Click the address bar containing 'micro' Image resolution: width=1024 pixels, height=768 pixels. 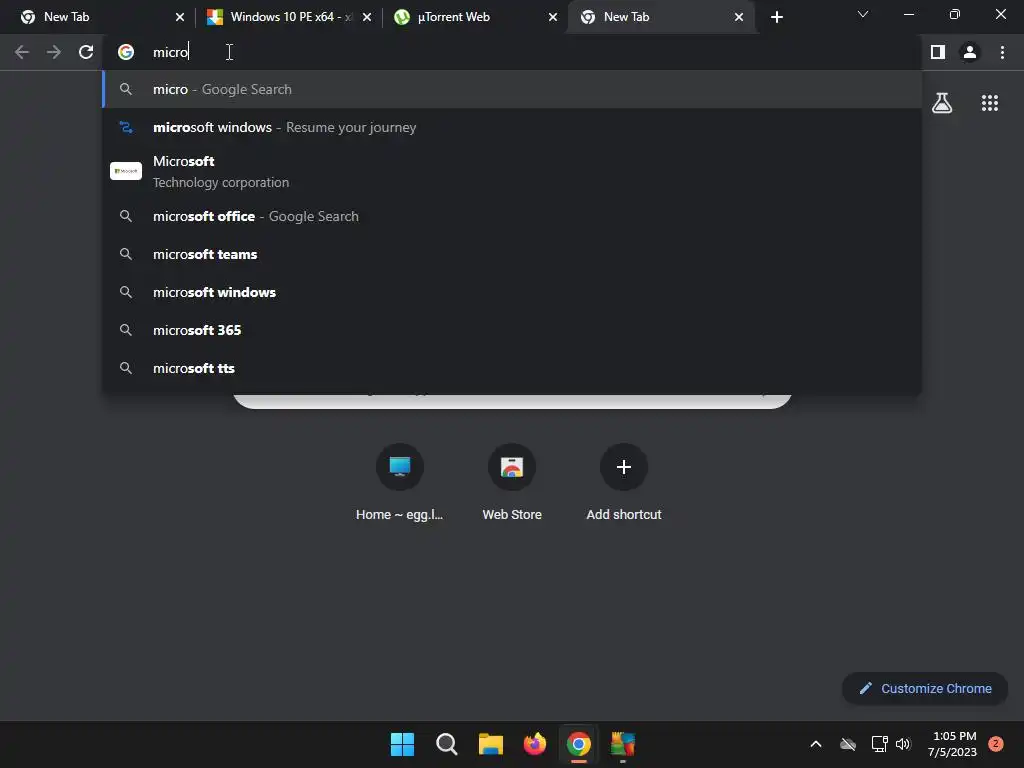[512, 52]
